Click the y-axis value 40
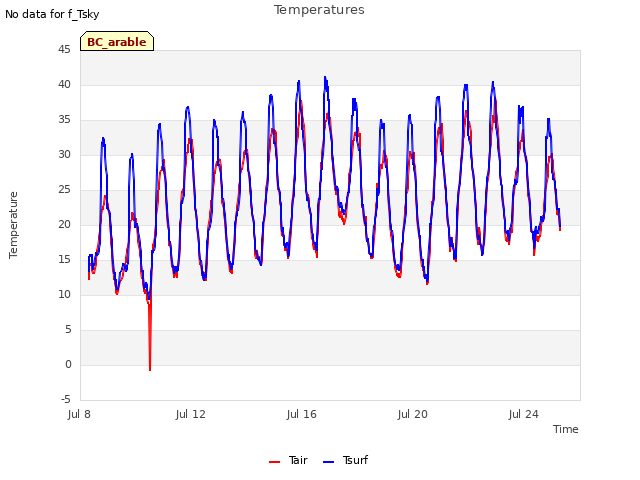640x480 pixels. tap(64, 84)
